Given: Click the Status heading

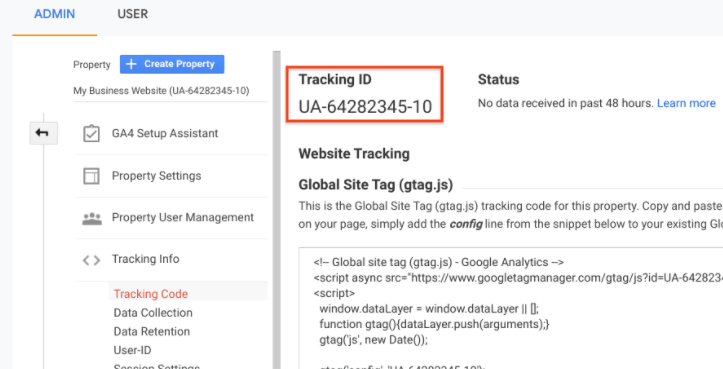Looking at the screenshot, I should click(498, 79).
